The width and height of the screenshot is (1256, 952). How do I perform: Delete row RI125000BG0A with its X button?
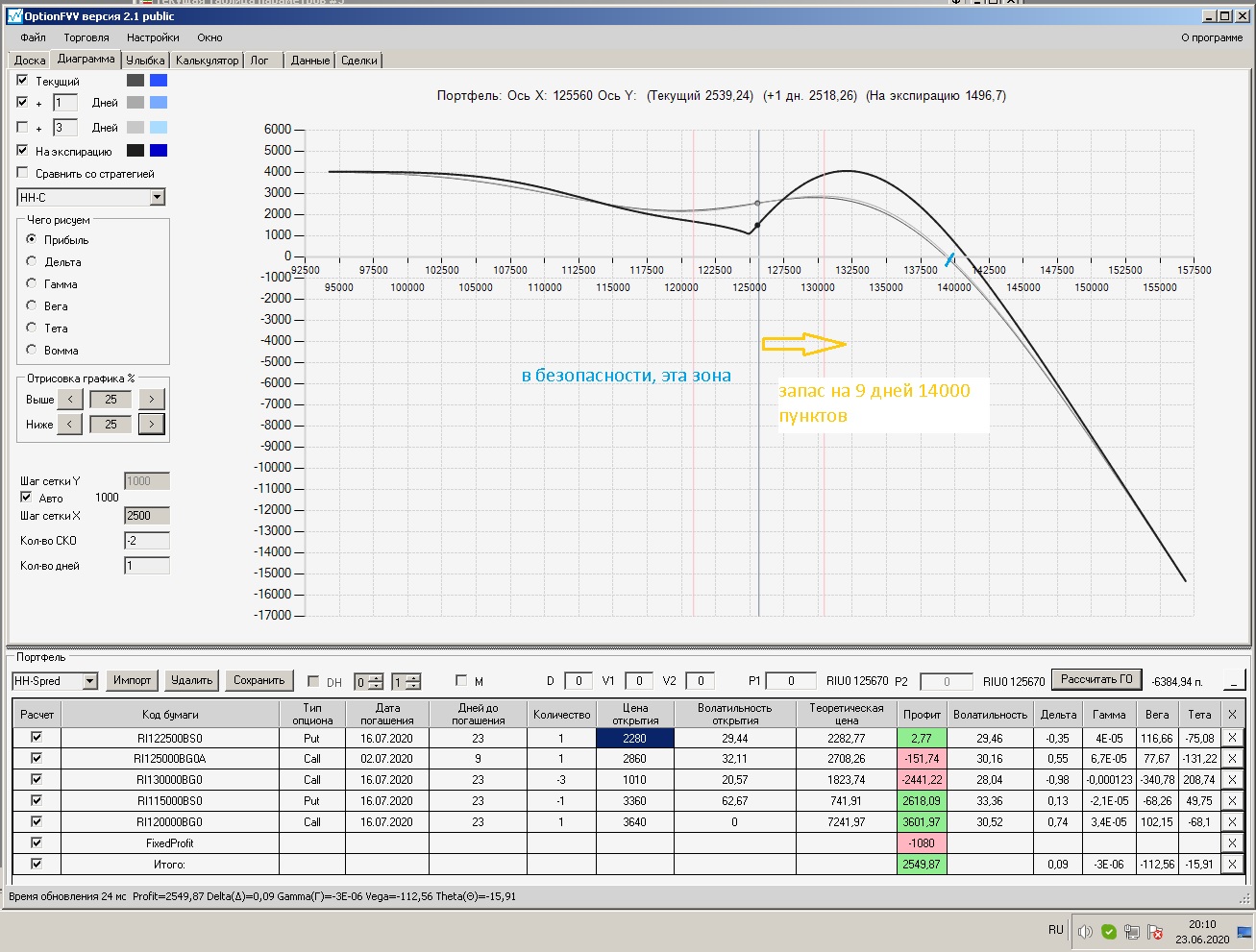point(1232,759)
